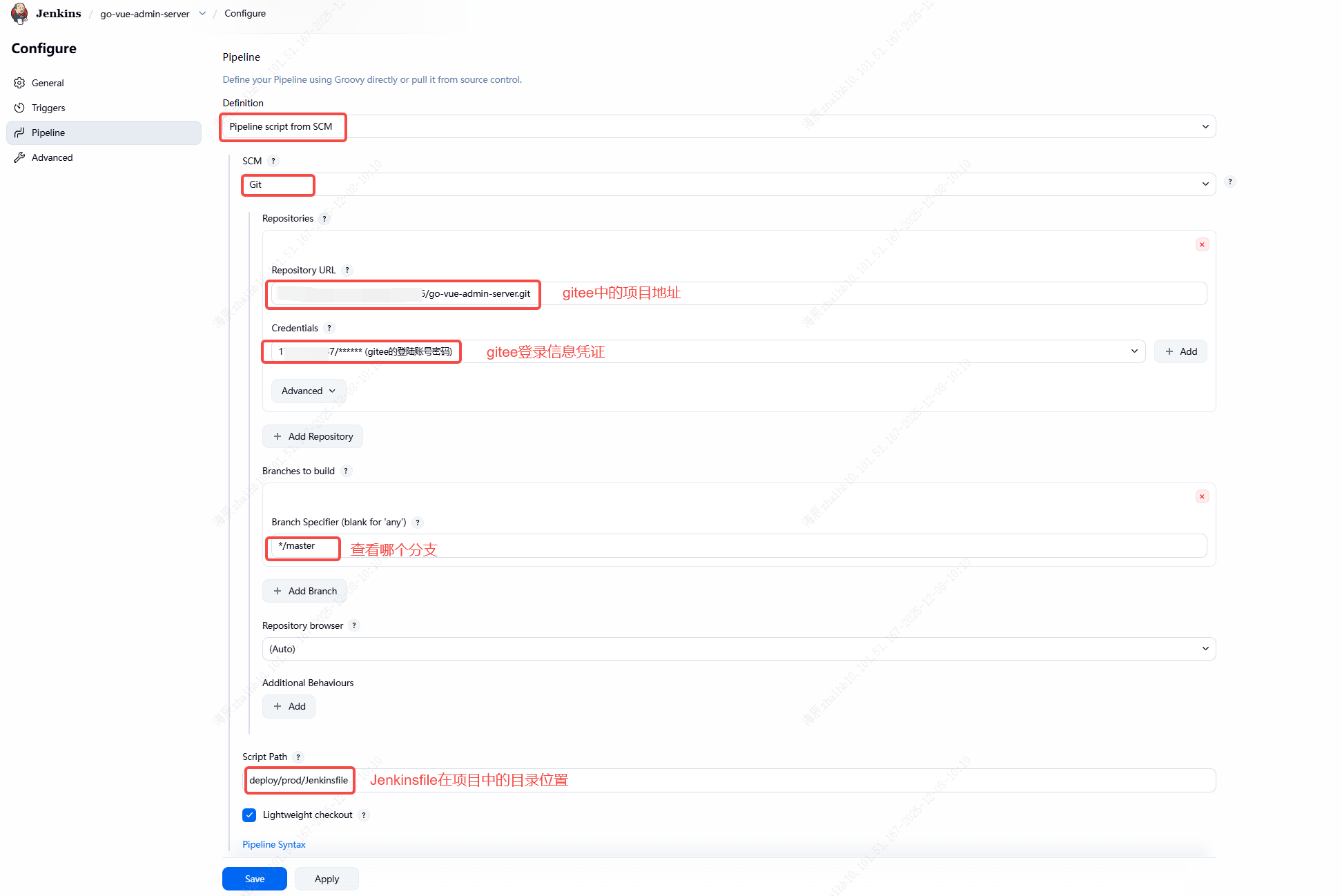Go to the General section in the sidebar
Screen dimensions: 1342x896
48,83
